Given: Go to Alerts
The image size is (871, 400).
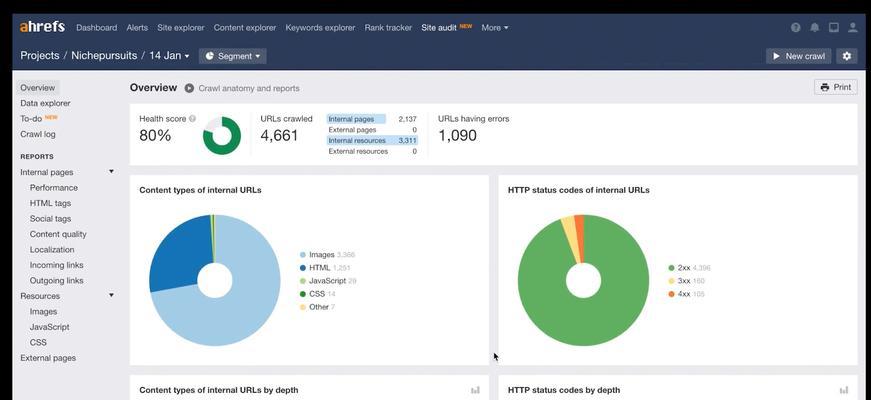Looking at the screenshot, I should (x=137, y=27).
